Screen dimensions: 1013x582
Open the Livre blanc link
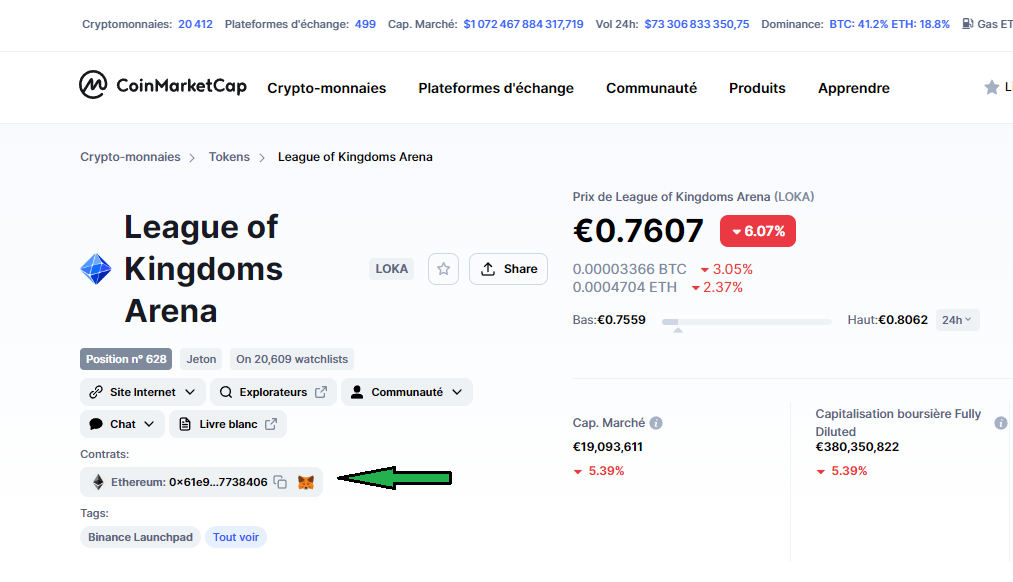(228, 424)
